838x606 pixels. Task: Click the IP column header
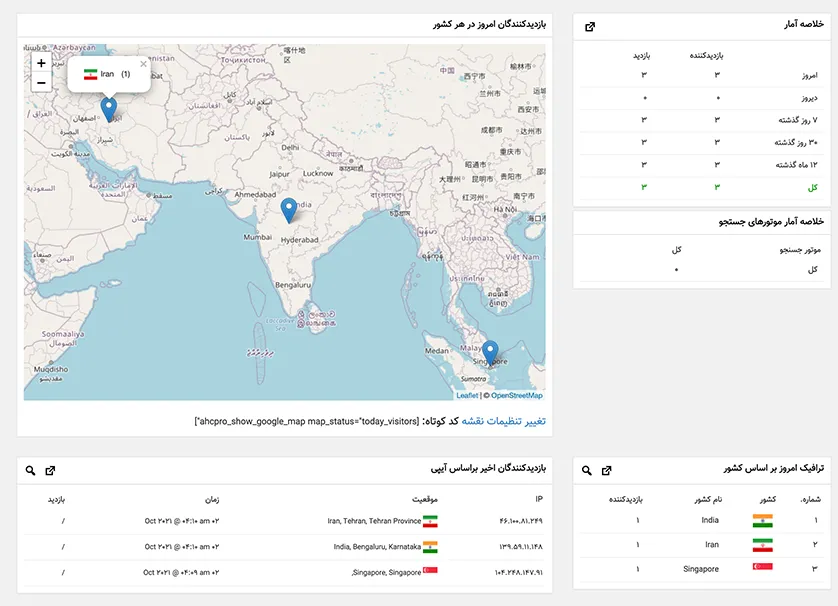(x=539, y=499)
